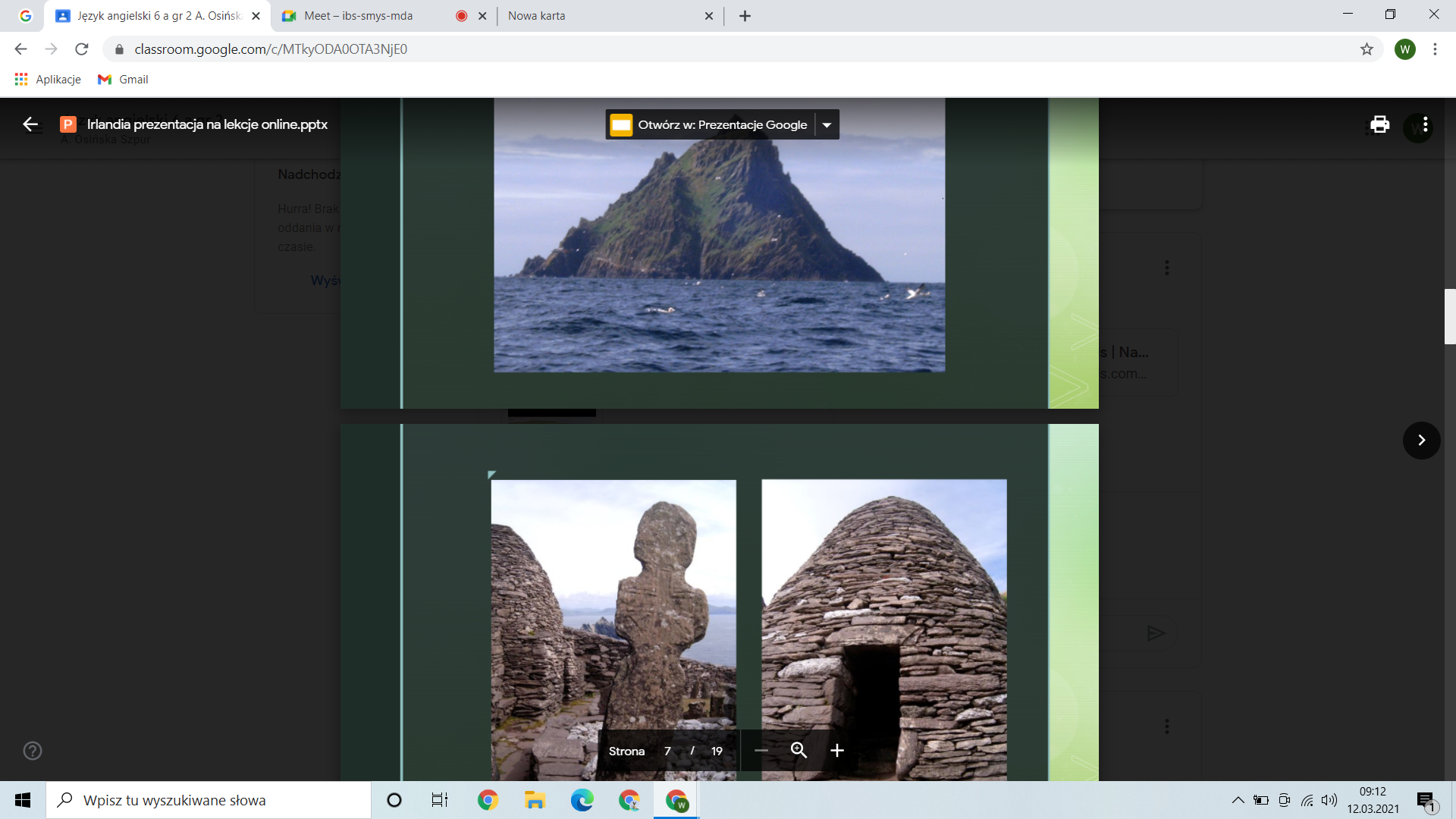Click the page number 7 field

click(x=667, y=752)
